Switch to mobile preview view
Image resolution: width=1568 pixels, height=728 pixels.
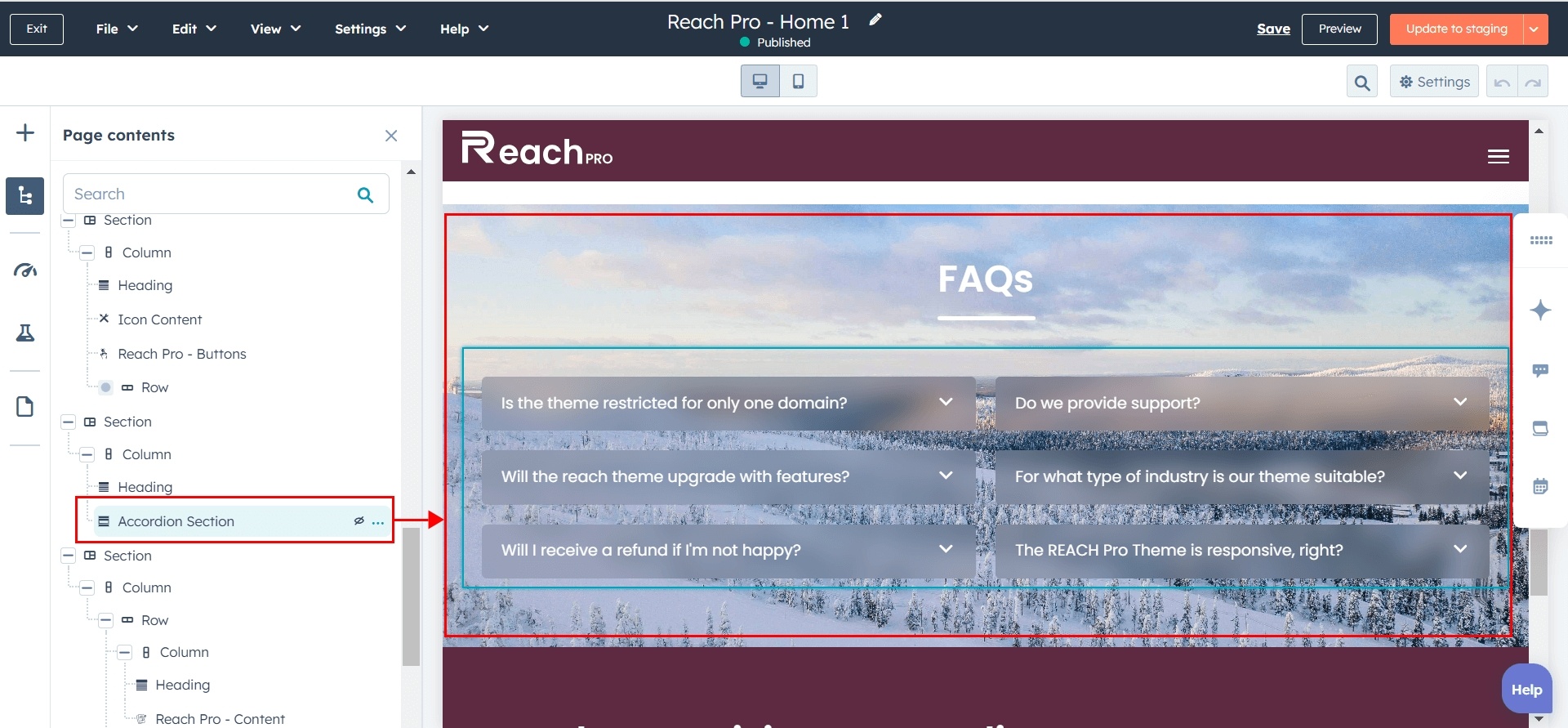click(799, 81)
